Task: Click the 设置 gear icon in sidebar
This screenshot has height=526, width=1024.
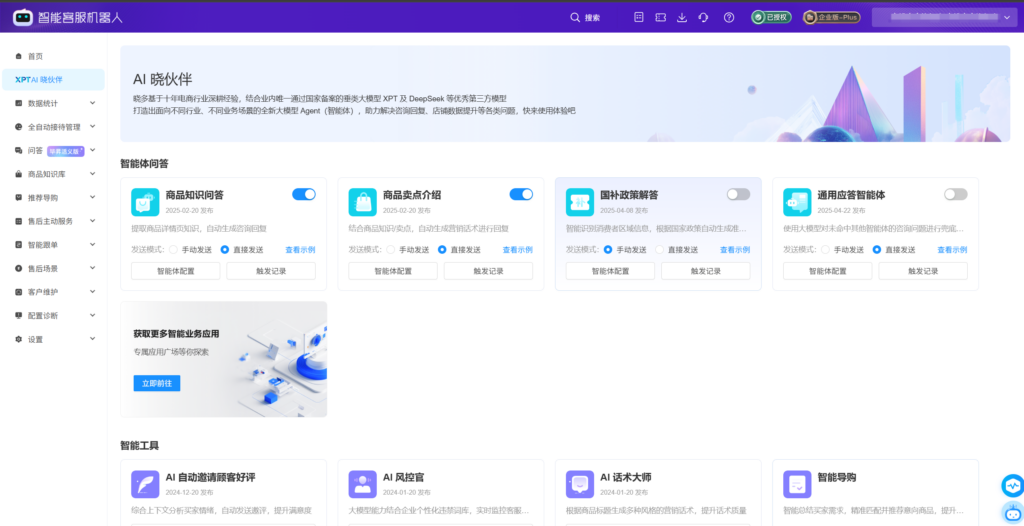Action: (18, 339)
